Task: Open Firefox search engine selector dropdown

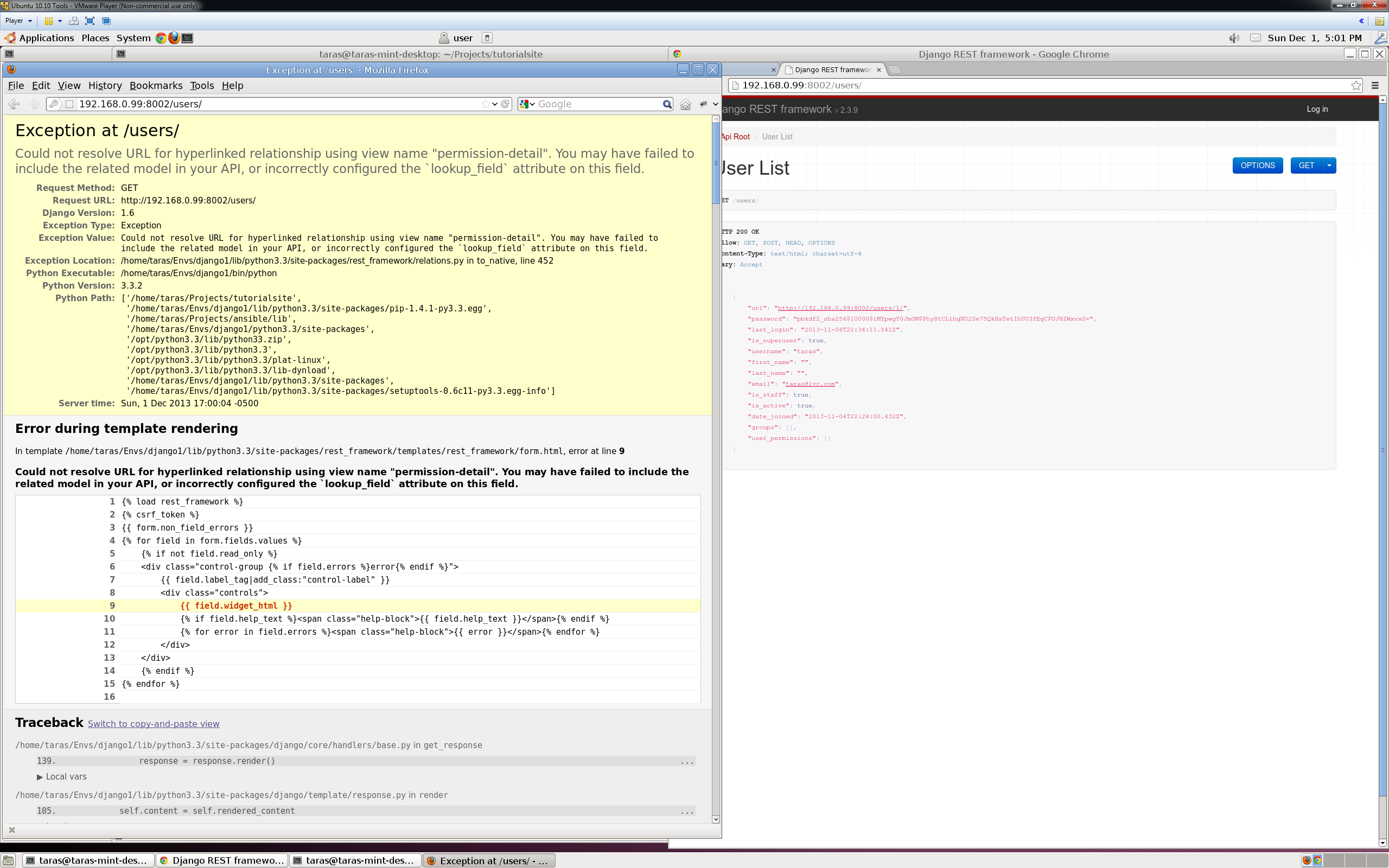Action: (527, 104)
